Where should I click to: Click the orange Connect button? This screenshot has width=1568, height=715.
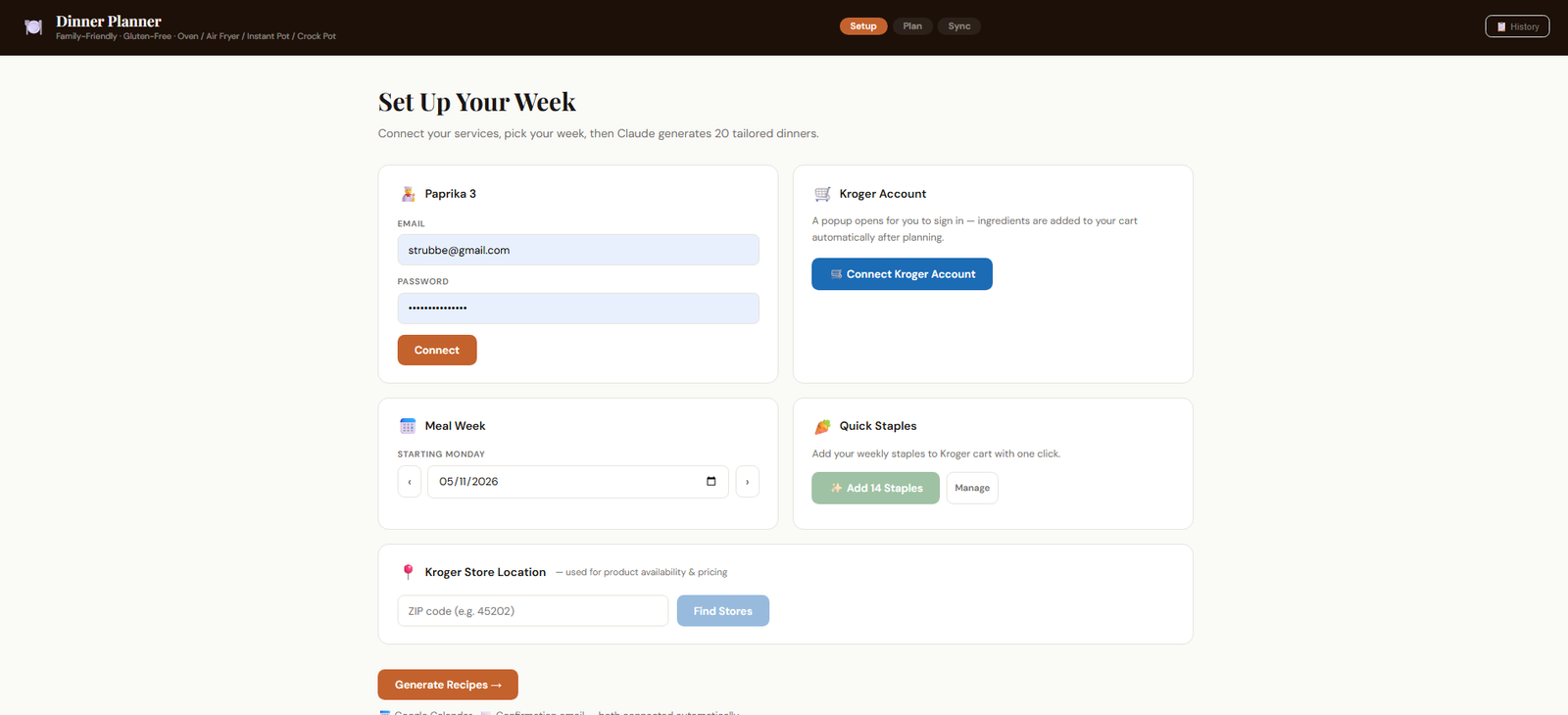click(x=437, y=350)
